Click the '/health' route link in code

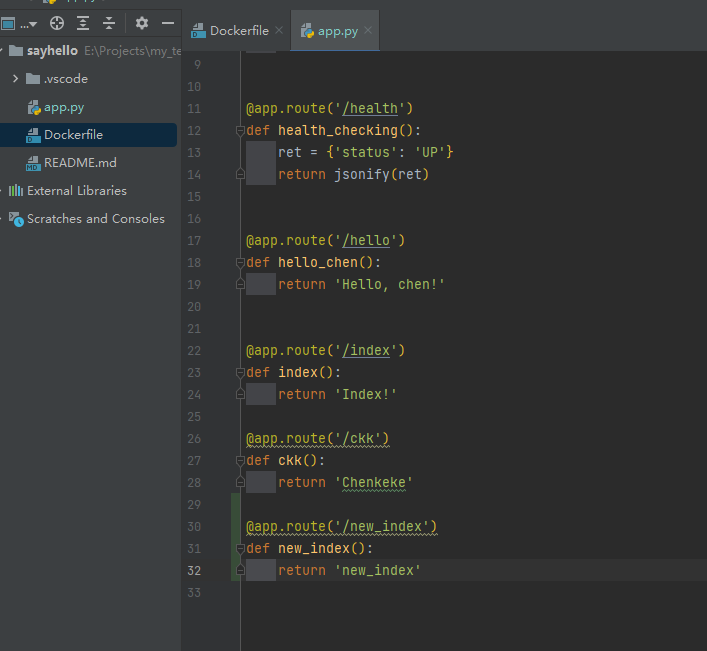pyautogui.click(x=370, y=108)
